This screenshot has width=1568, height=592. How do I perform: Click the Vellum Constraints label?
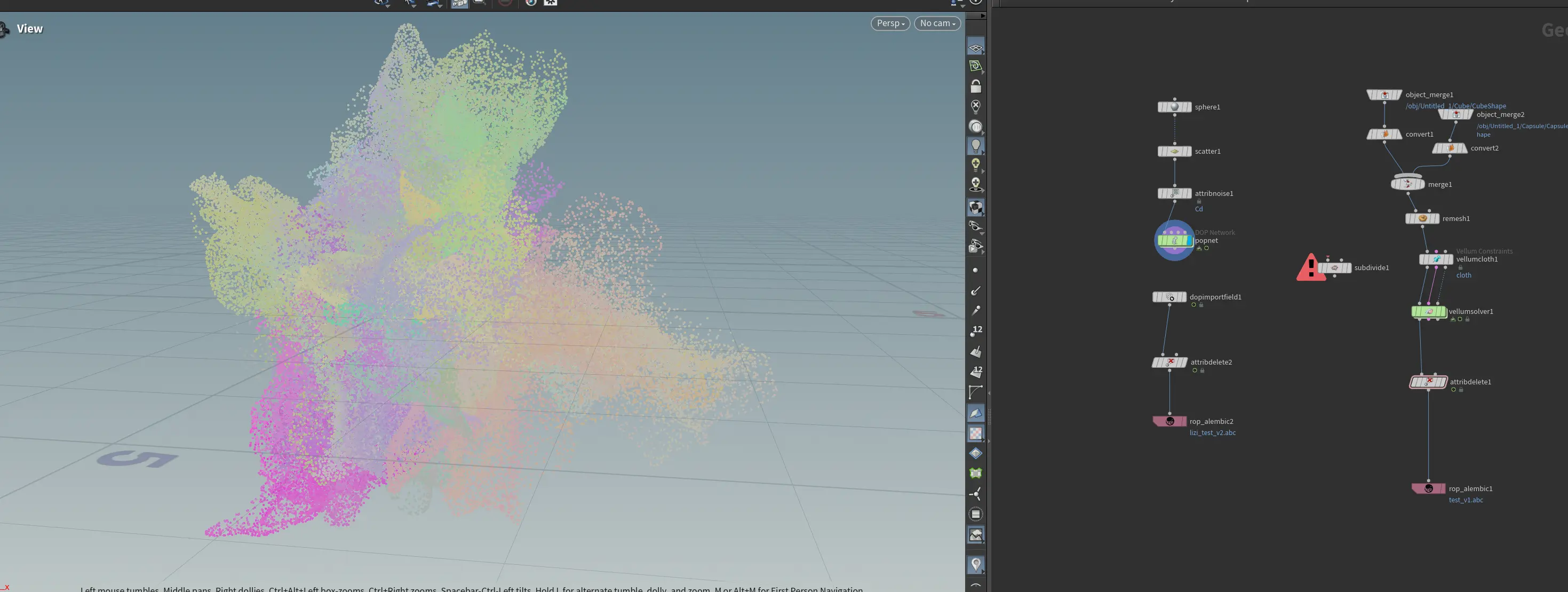(x=1484, y=251)
